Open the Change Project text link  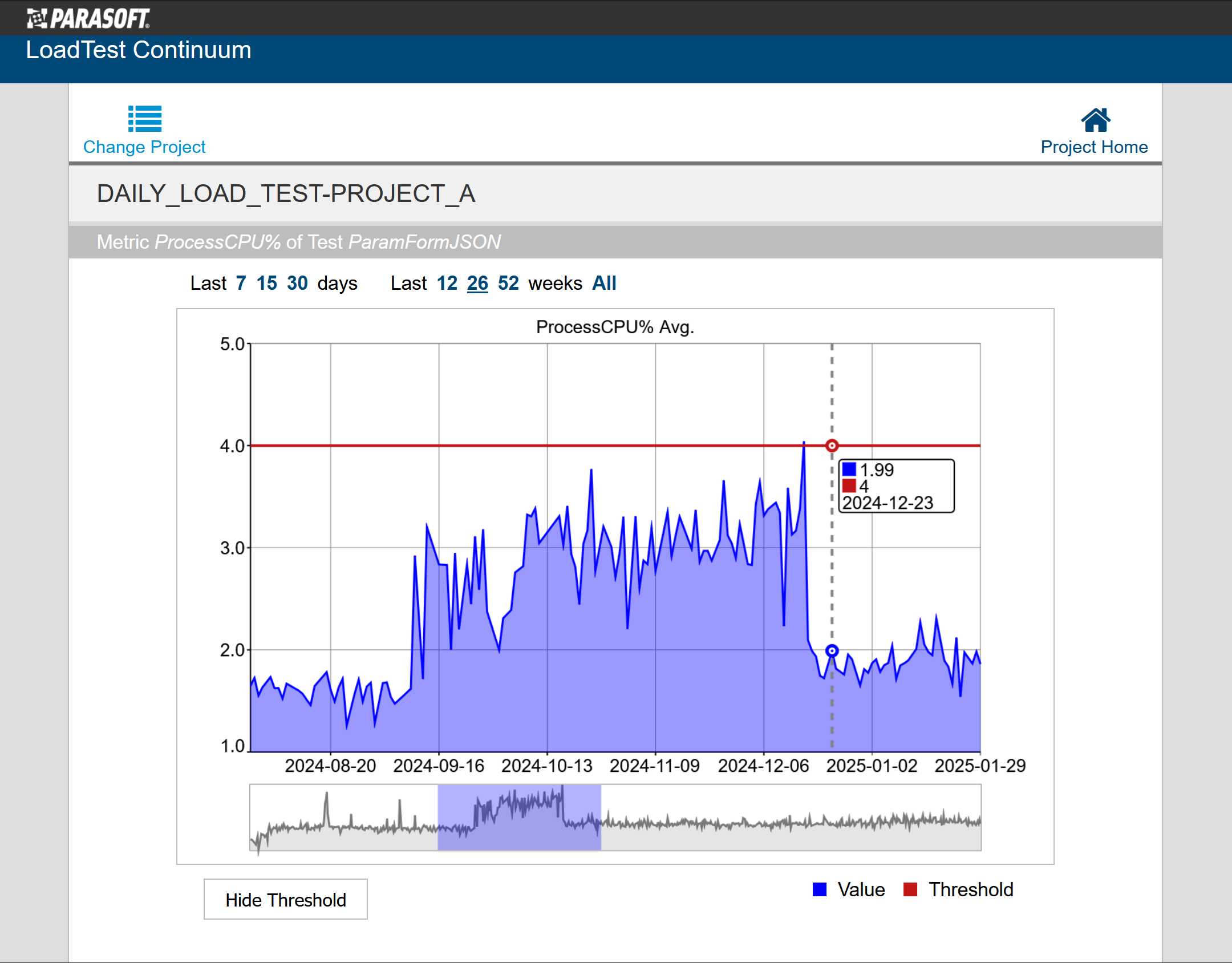[144, 147]
